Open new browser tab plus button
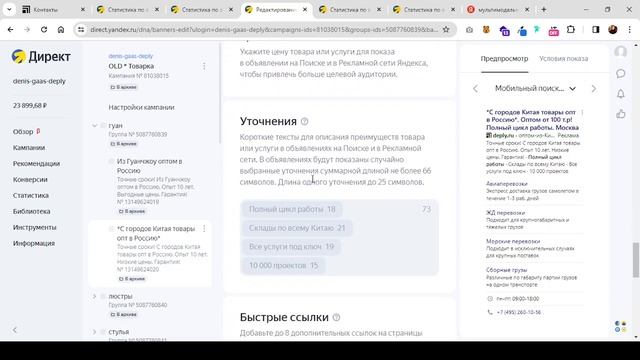This screenshot has width=640, height=360. coord(544,9)
